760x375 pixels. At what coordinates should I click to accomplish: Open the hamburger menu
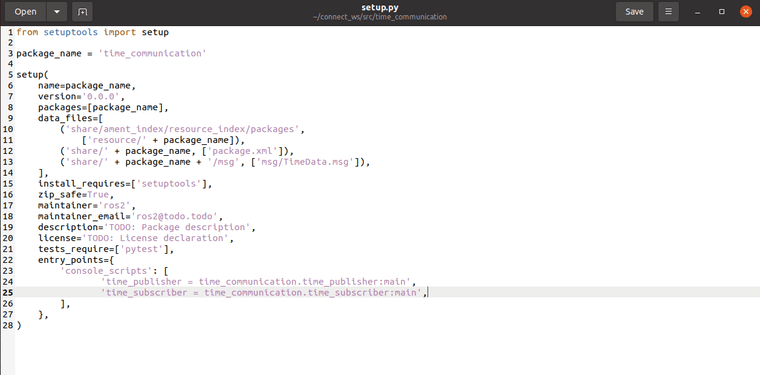668,12
